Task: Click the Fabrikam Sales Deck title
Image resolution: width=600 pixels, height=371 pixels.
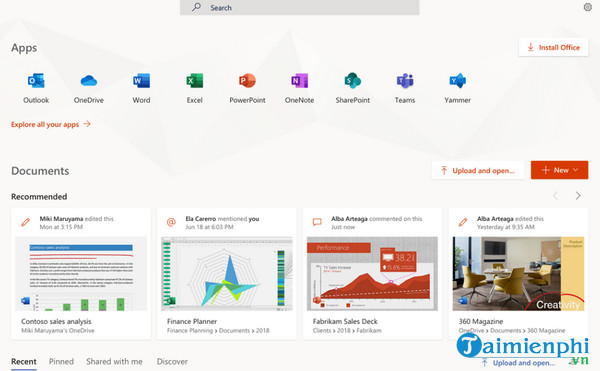Action: (345, 321)
